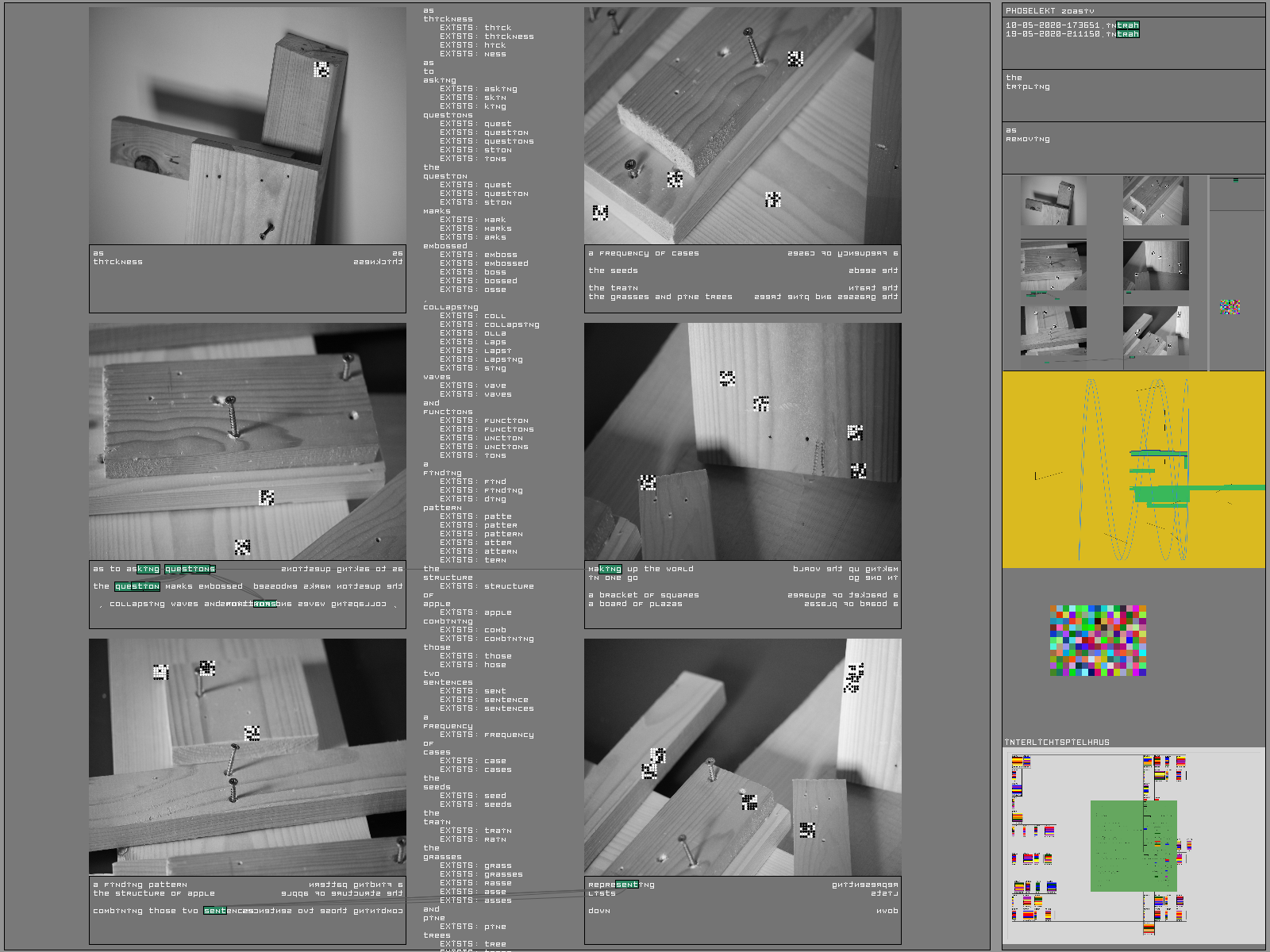Click the 'as removing' text panel
This screenshot has width=1270, height=952.
click(1133, 148)
